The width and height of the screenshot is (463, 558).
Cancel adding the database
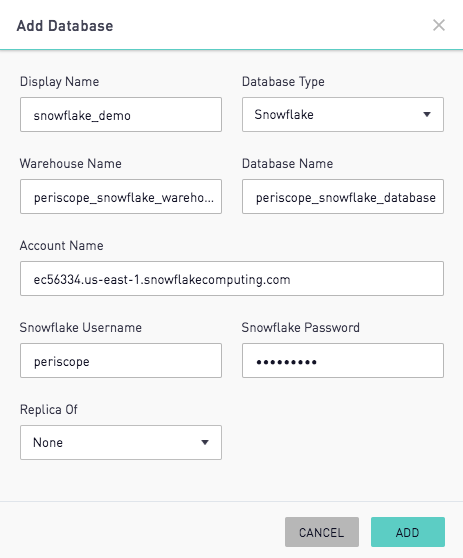click(x=322, y=532)
